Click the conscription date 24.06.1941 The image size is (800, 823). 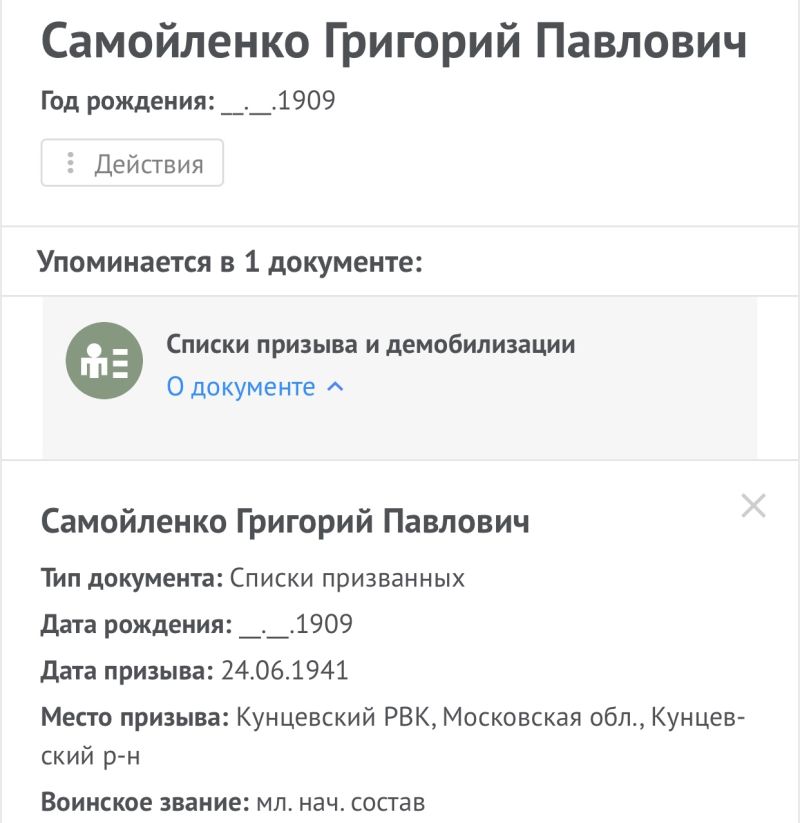pyautogui.click(x=285, y=670)
